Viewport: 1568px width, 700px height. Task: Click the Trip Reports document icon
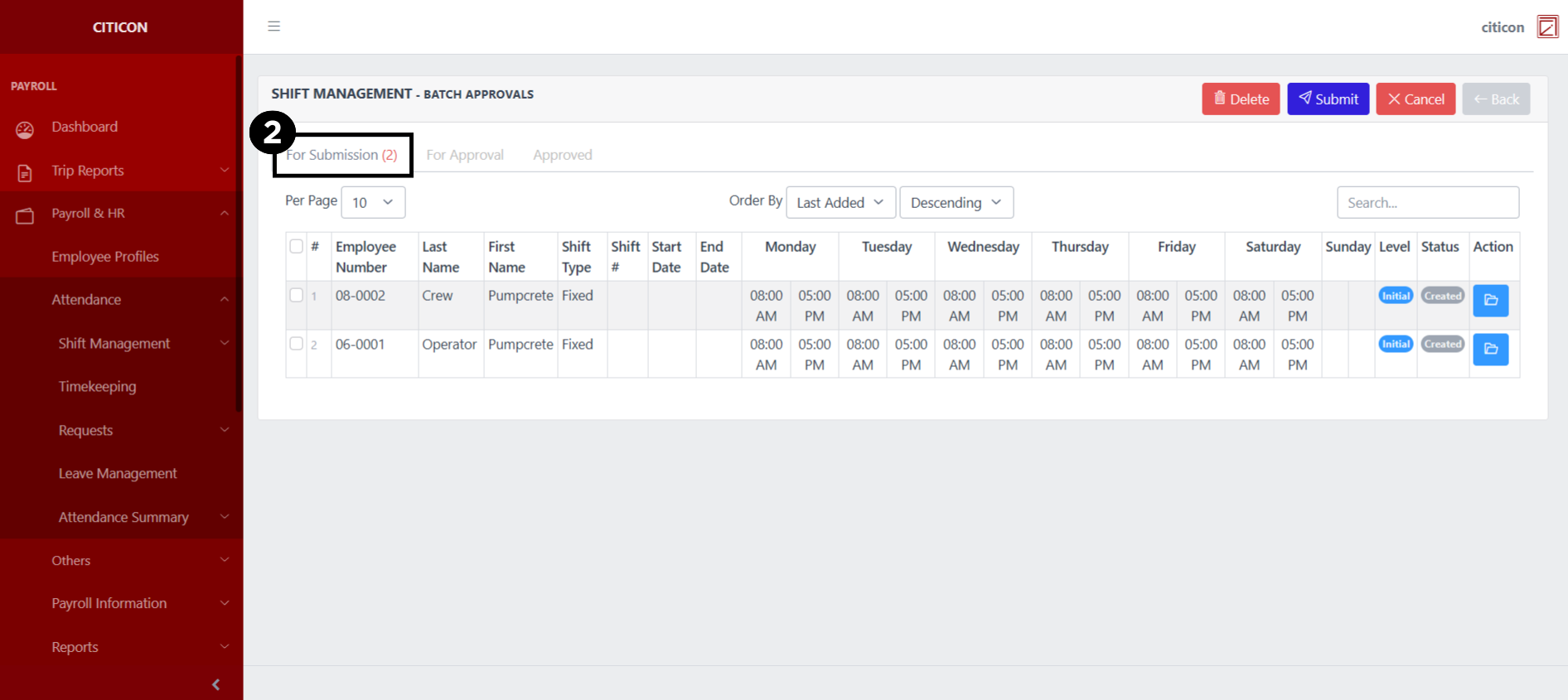(x=25, y=172)
